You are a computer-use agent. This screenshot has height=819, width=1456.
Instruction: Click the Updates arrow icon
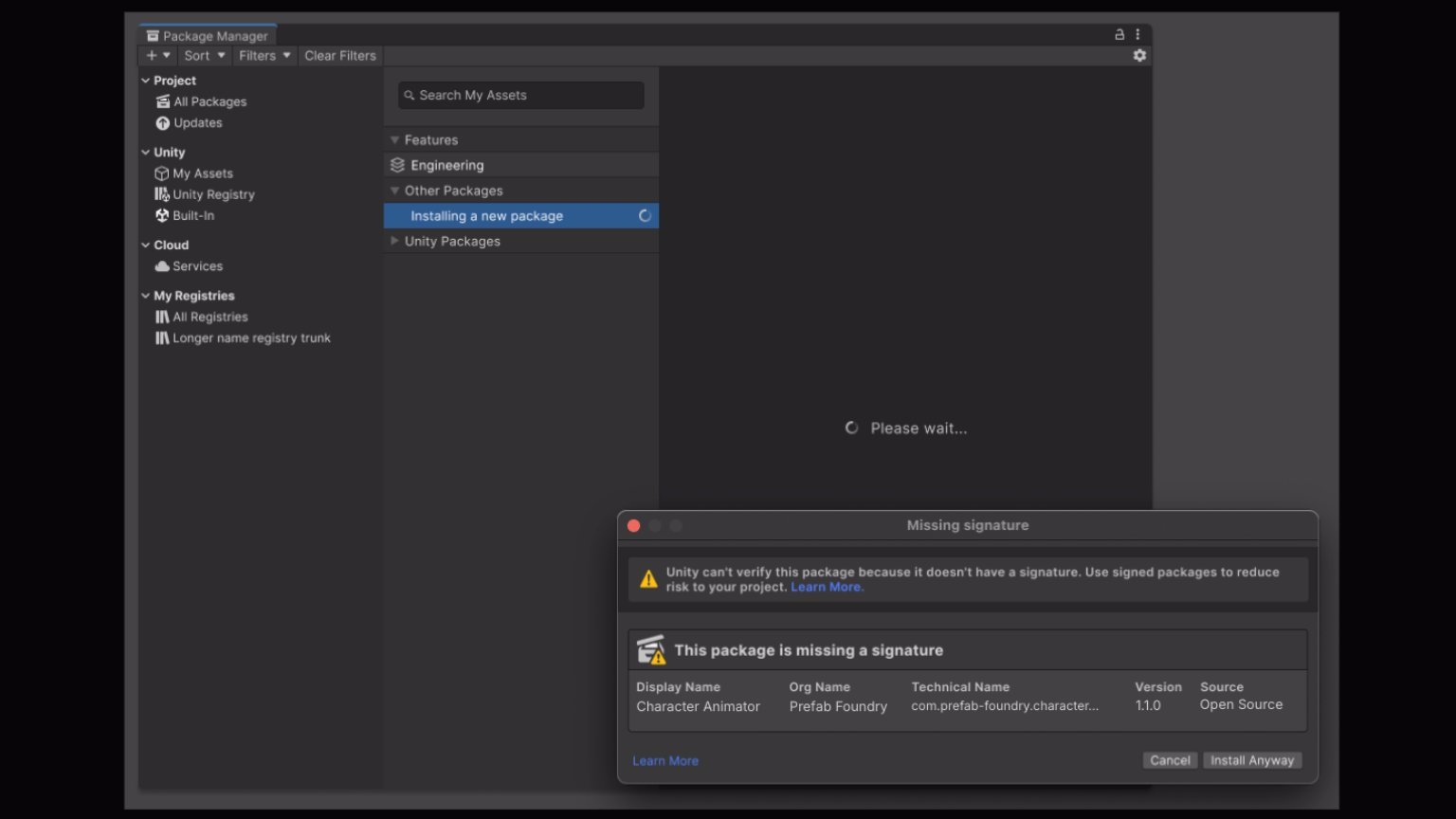163,123
